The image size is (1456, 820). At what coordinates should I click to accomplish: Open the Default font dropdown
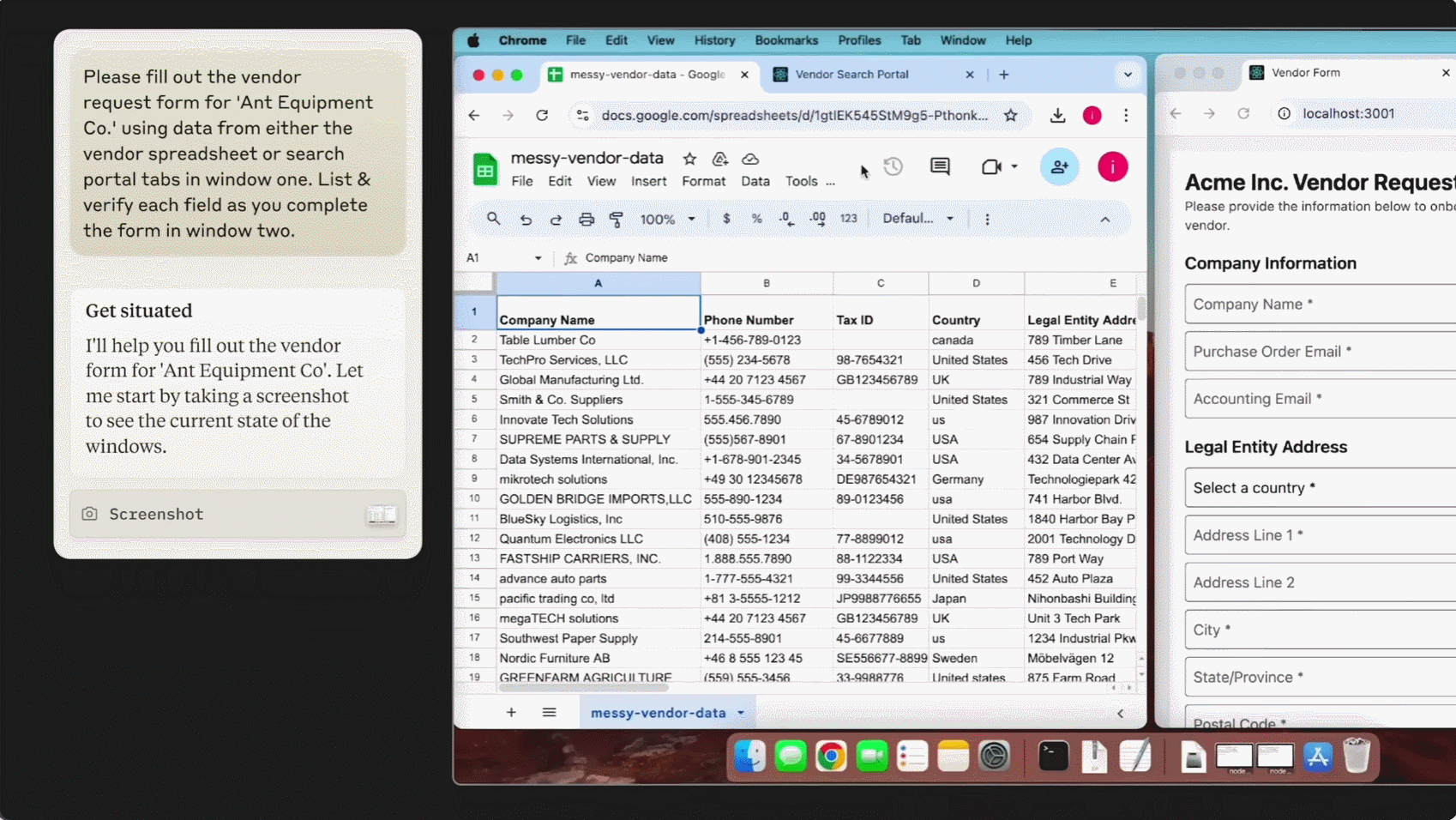tap(918, 219)
